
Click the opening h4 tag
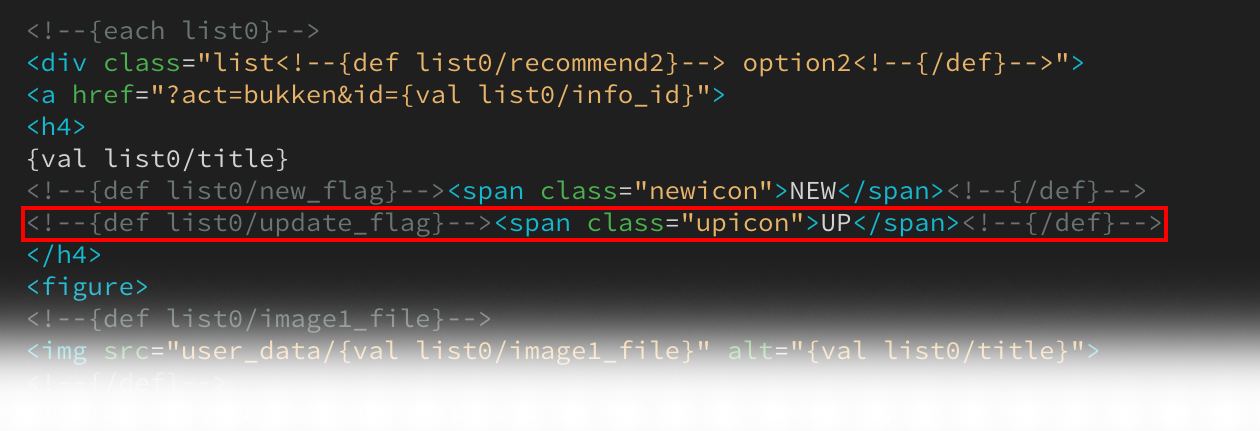pyautogui.click(x=57, y=128)
